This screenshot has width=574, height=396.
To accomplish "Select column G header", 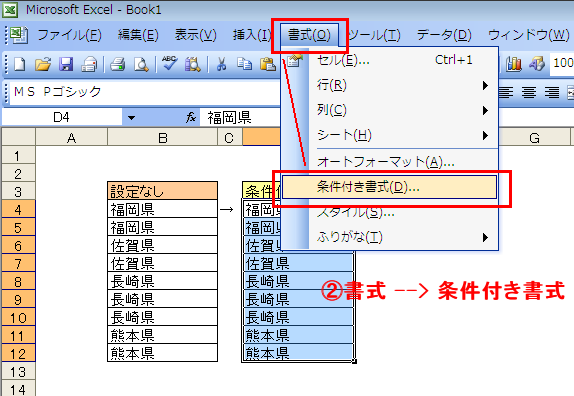I will pos(534,137).
